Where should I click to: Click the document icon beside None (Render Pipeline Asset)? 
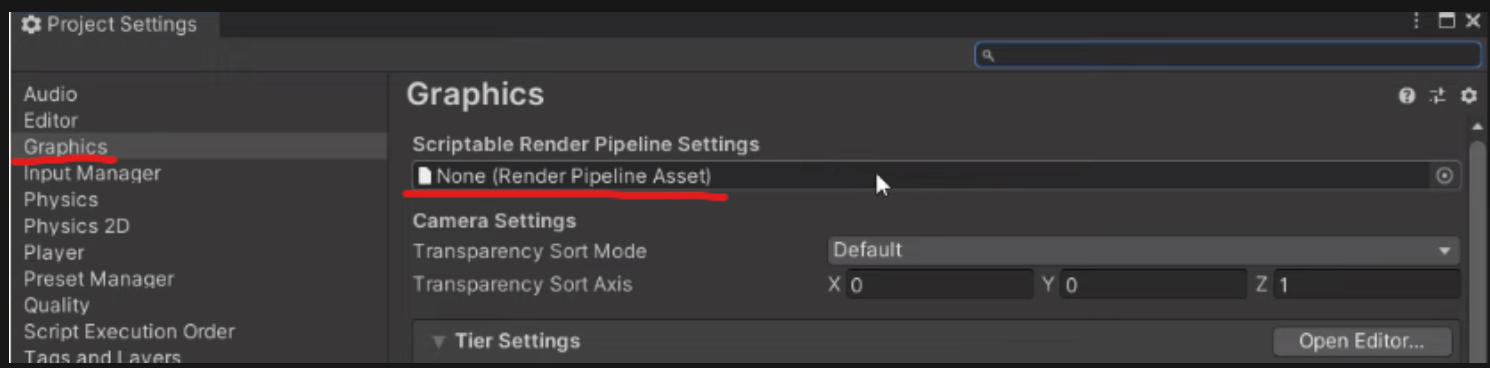tap(425, 176)
